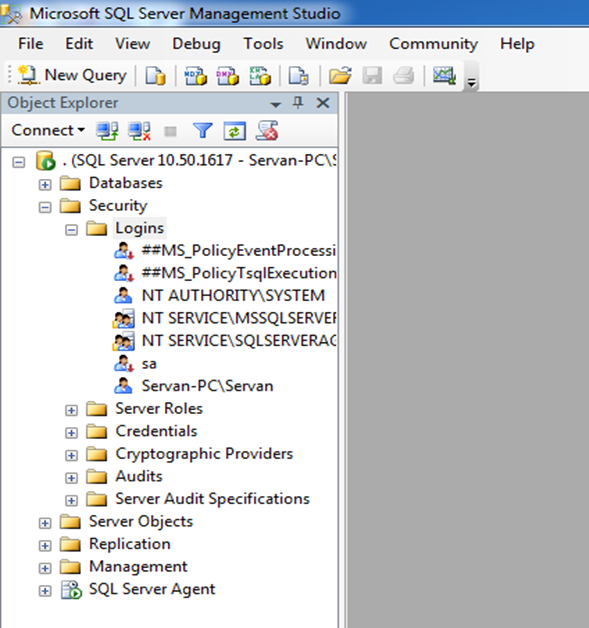Refresh the Object Explorer tree
The image size is (589, 628).
coord(234,131)
